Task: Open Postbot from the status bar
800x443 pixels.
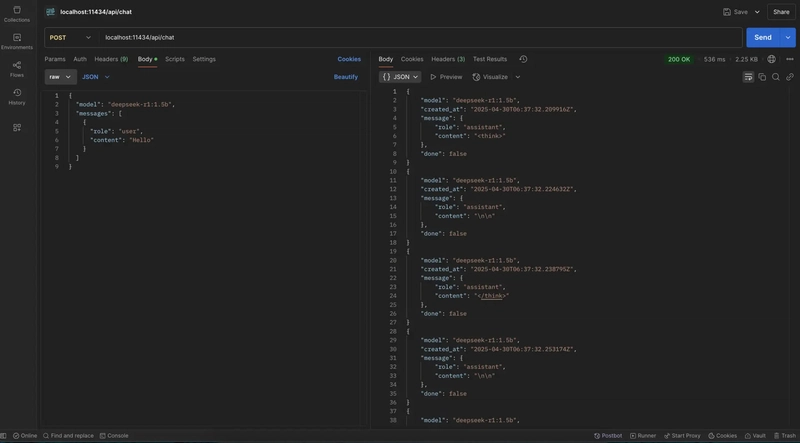Action: tap(608, 436)
